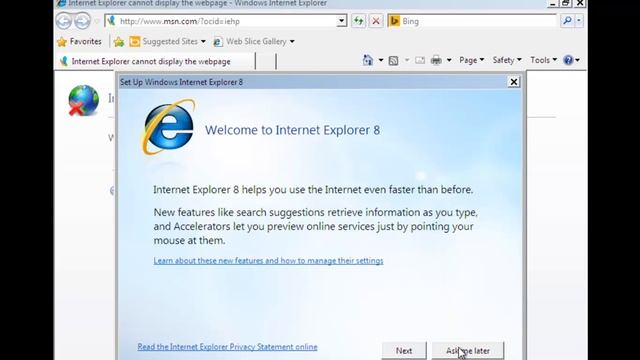
Task: Expand the Print options dropdown arrow
Action: [449, 60]
